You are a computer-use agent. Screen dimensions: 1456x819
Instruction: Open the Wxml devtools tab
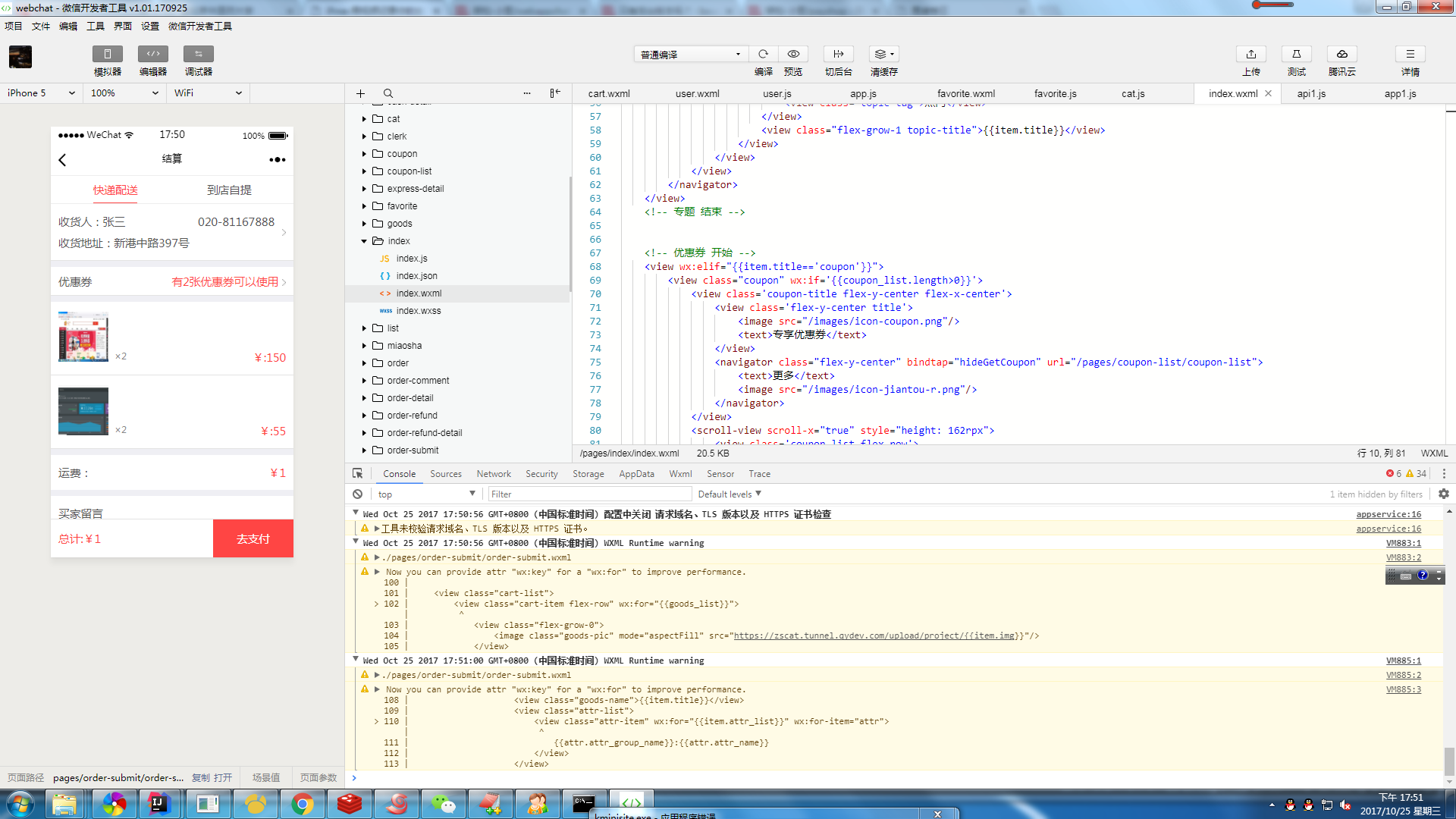point(680,474)
